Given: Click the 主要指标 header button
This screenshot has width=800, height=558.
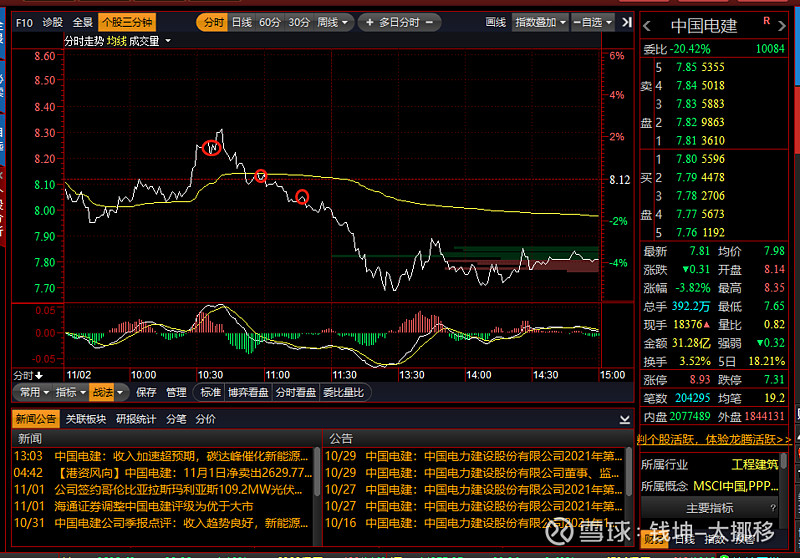Looking at the screenshot, I should pos(709,508).
